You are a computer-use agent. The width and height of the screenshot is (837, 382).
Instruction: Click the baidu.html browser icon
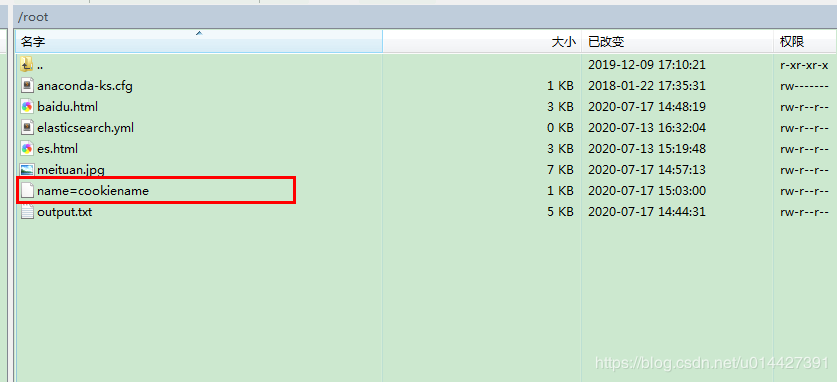27,106
